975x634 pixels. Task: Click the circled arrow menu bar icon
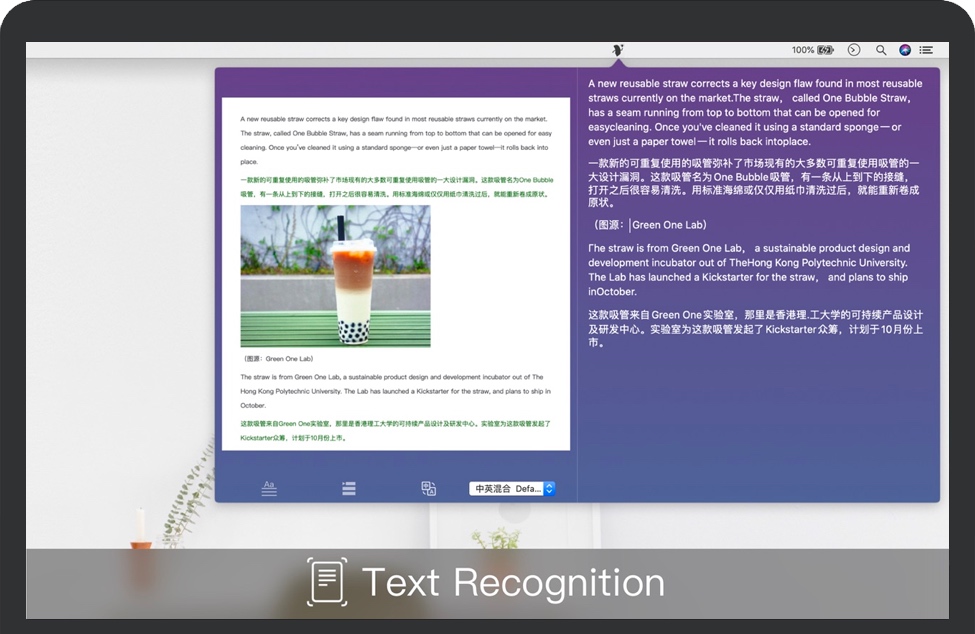pyautogui.click(x=853, y=49)
